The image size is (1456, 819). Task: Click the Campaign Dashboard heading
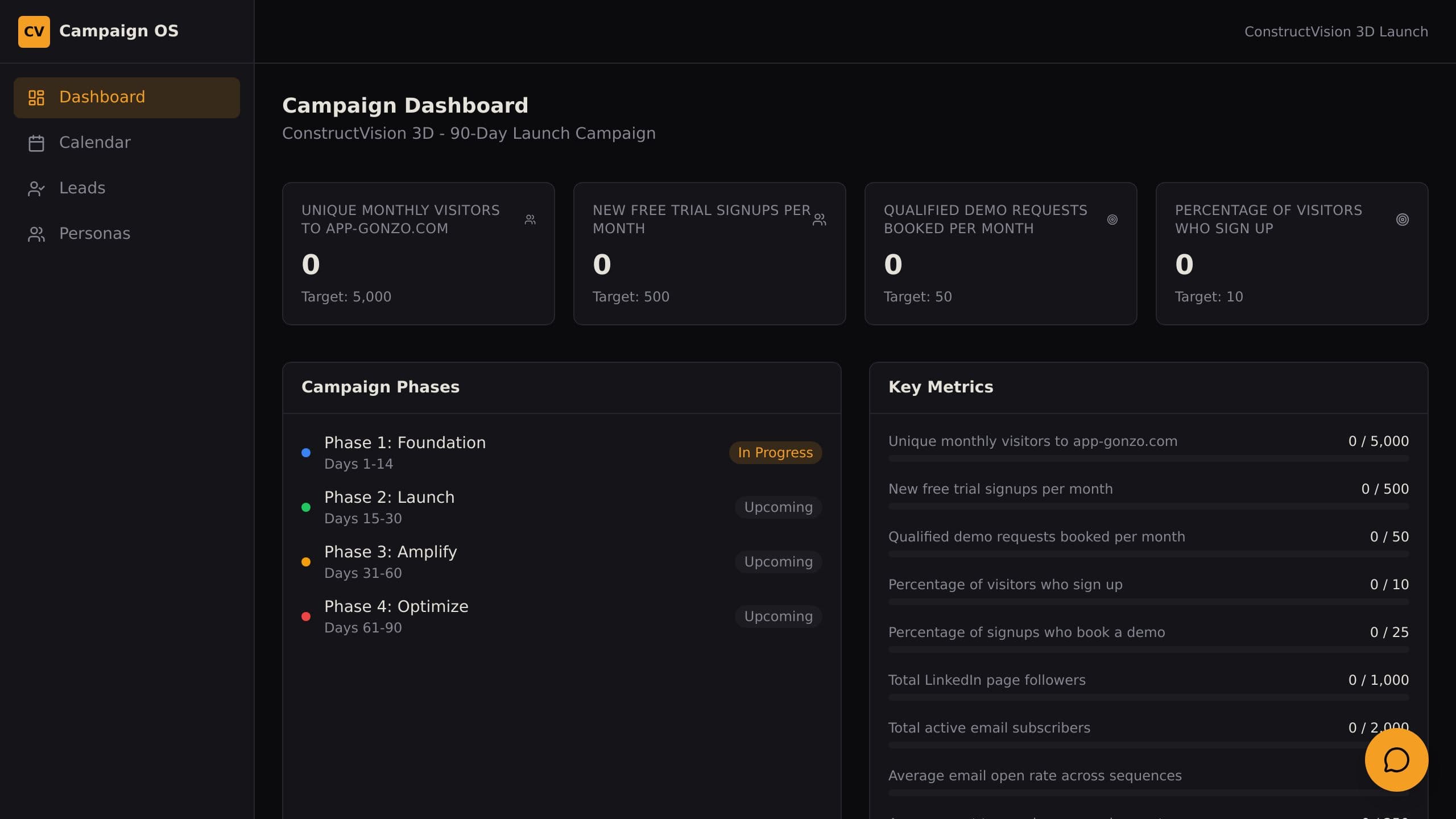coord(406,106)
